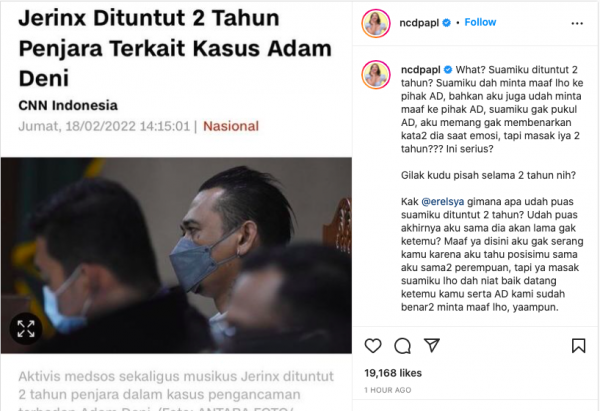Like the post with the heart icon
Screen dimensions: 600x411
373,346
